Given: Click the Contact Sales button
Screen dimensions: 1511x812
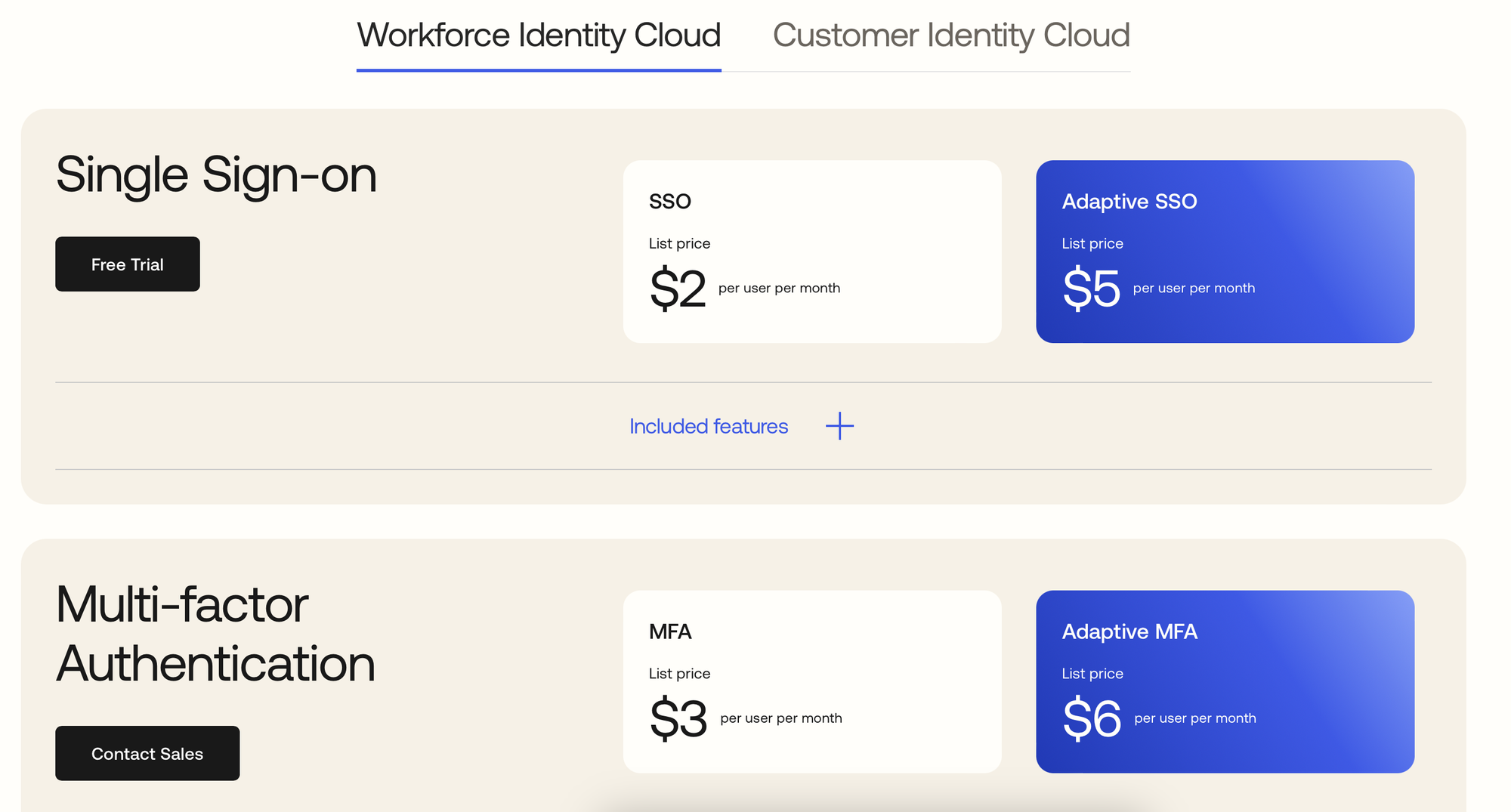Looking at the screenshot, I should point(147,753).
